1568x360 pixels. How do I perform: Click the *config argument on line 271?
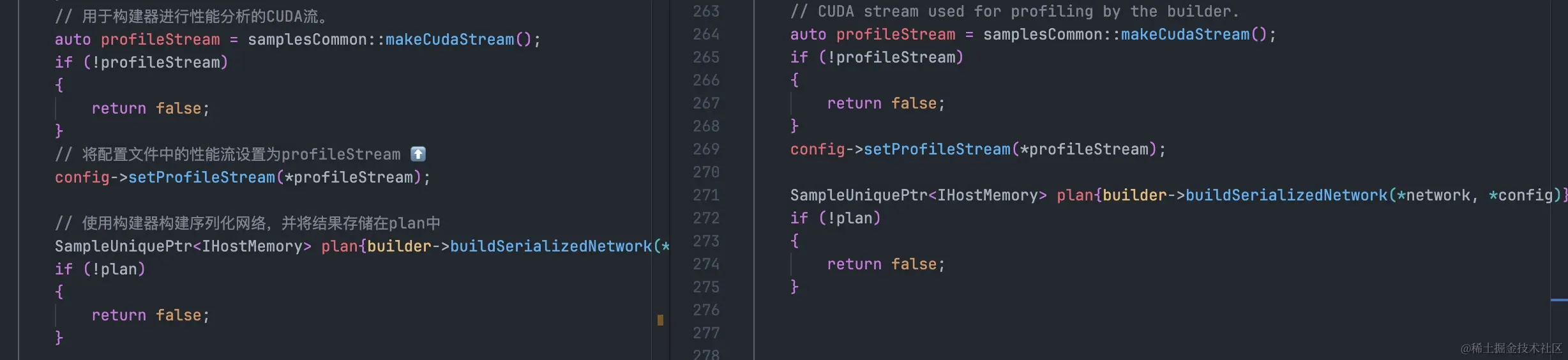point(1521,195)
